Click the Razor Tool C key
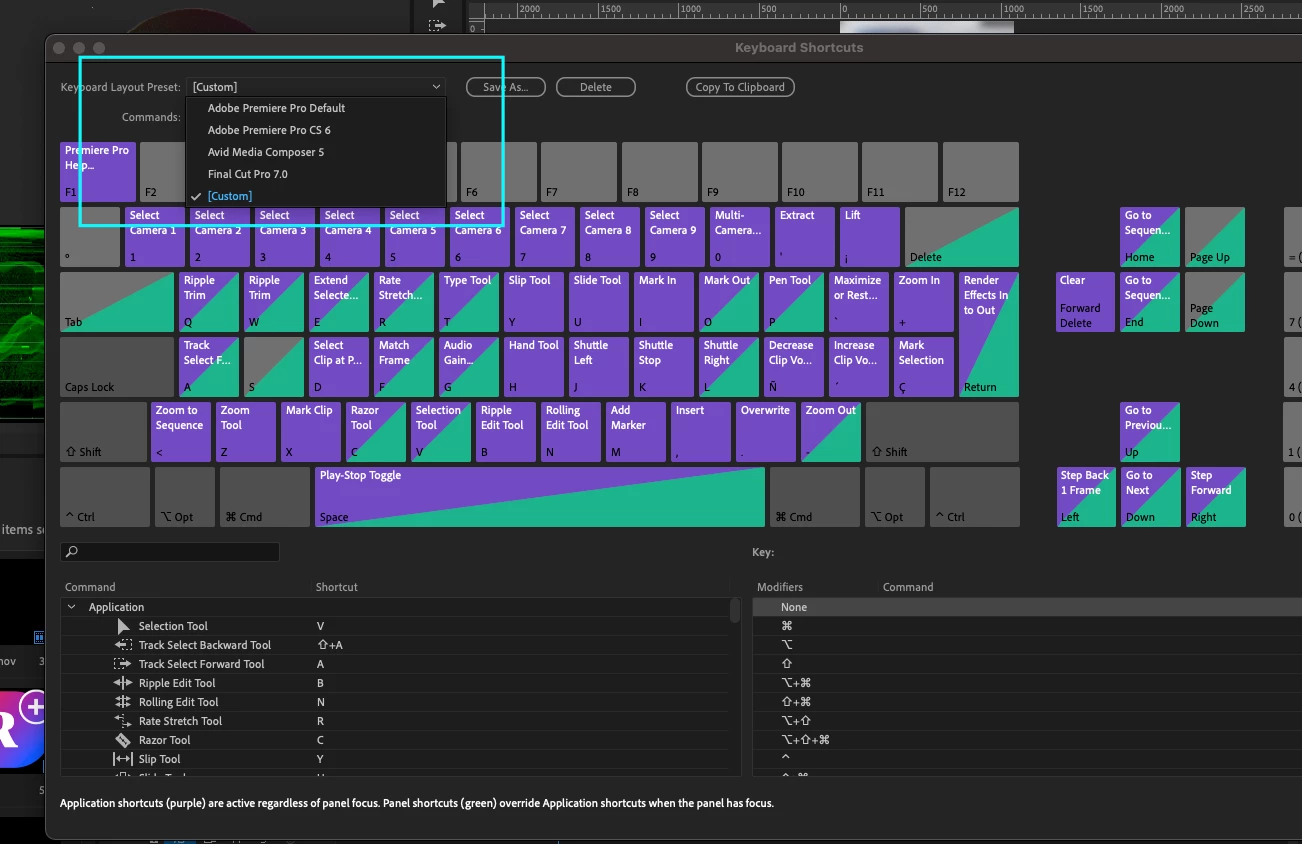The height and width of the screenshot is (844, 1302). coord(375,432)
